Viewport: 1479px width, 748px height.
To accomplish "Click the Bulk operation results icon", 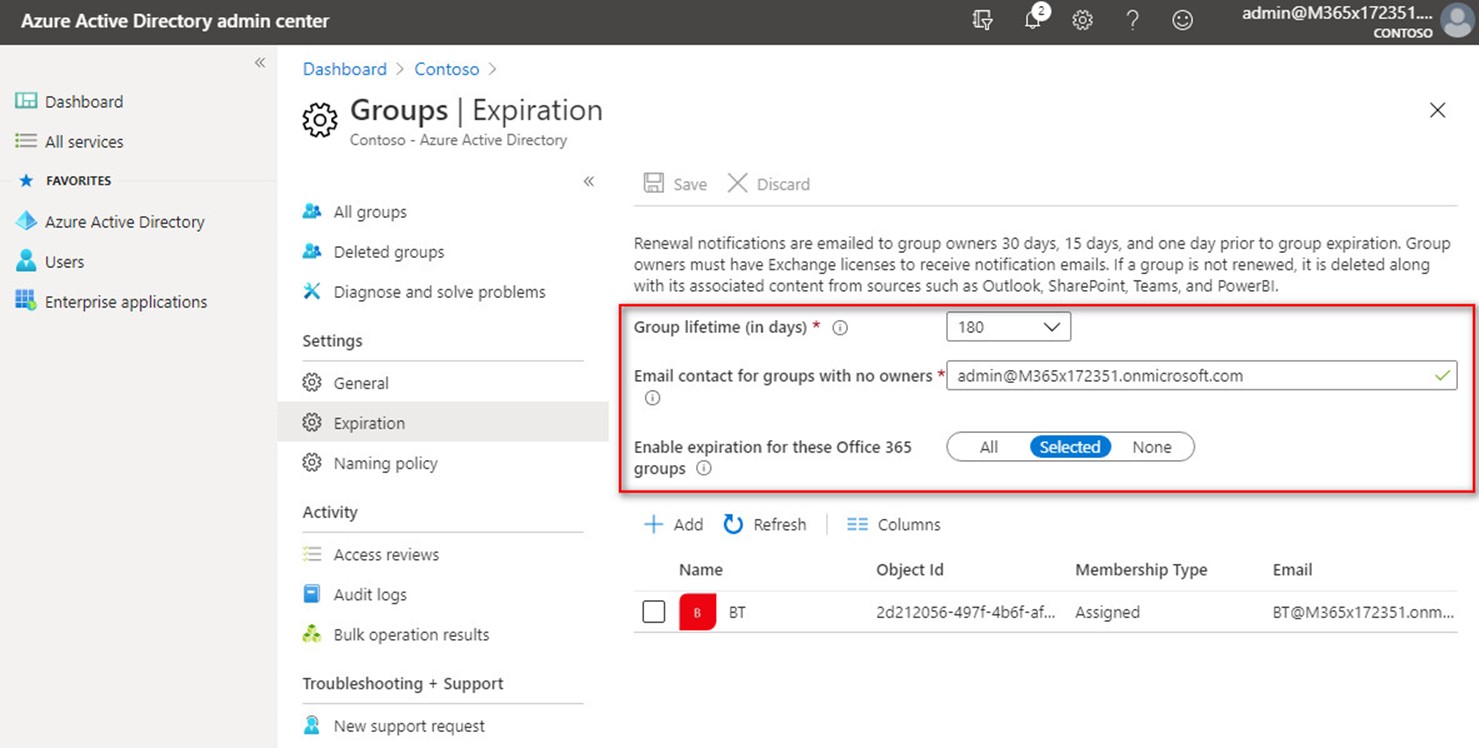I will [x=312, y=634].
